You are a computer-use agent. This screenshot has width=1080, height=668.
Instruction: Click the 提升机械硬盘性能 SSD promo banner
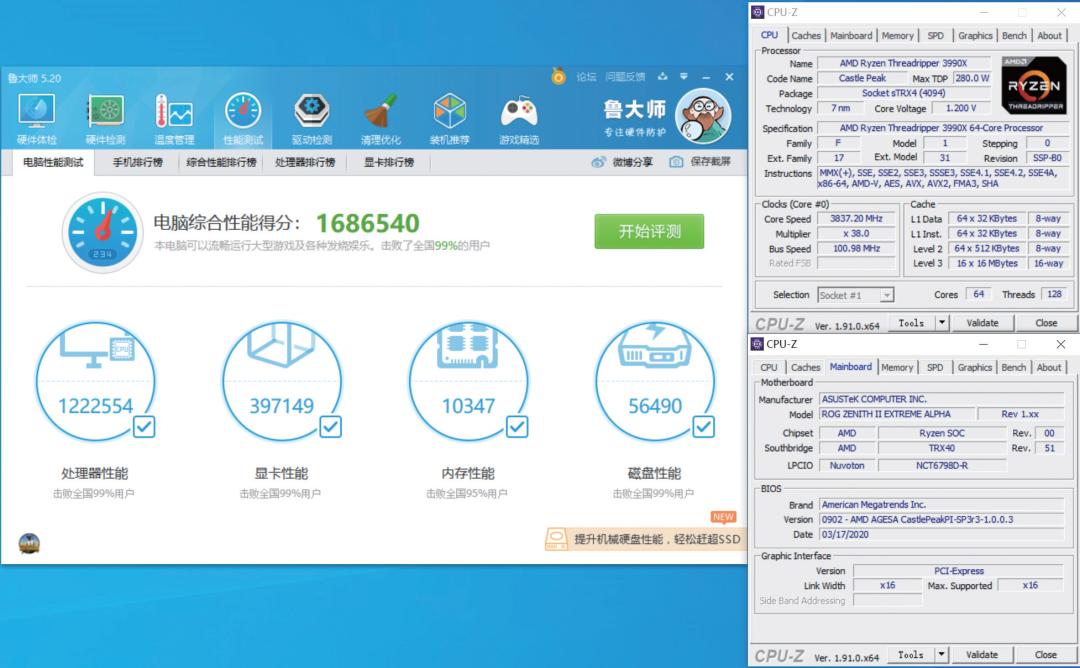[x=645, y=539]
